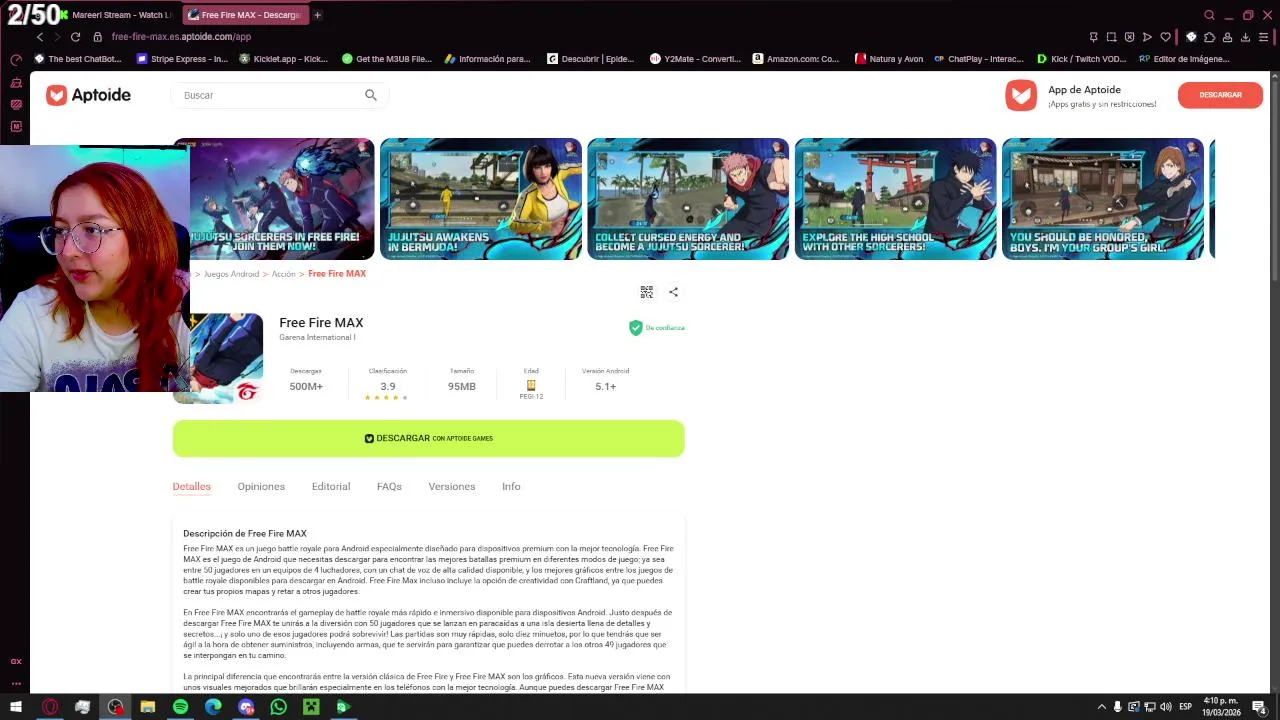
Task: Click the red DESCARGAR button in header
Action: [x=1220, y=95]
